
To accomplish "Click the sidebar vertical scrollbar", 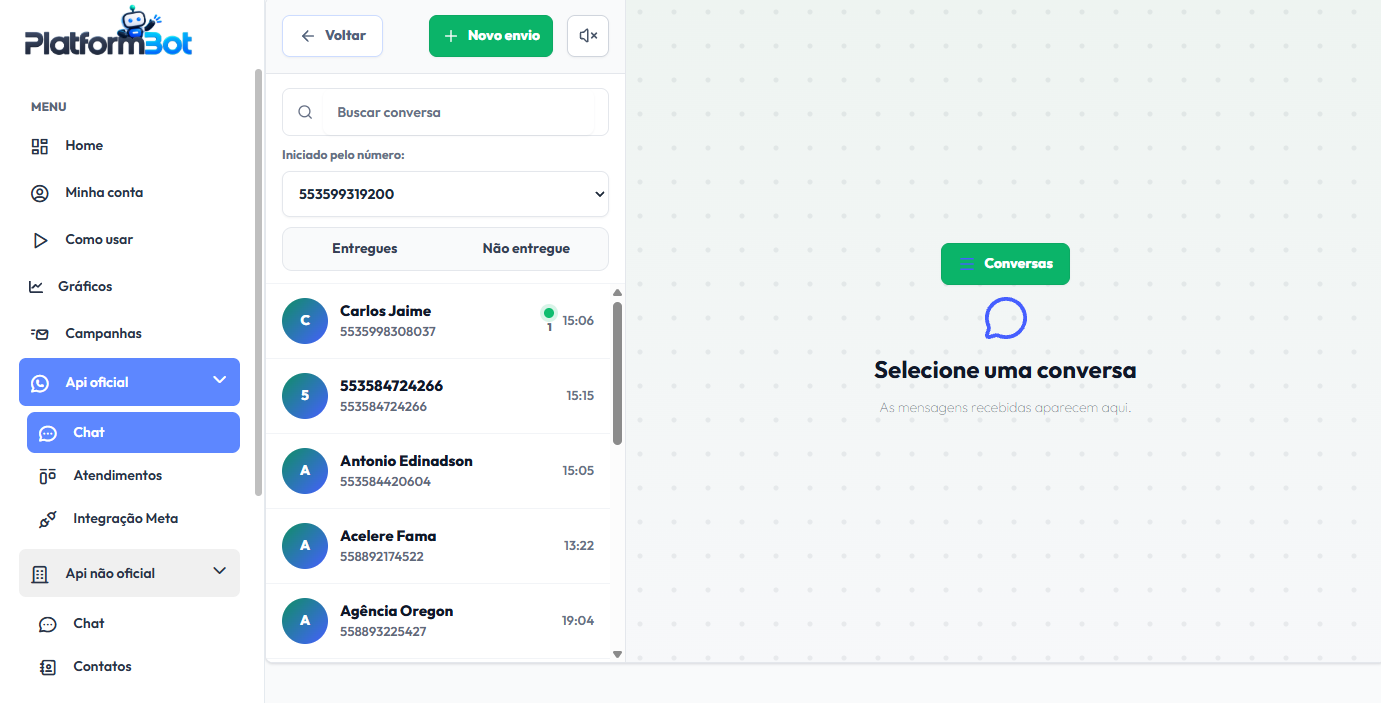I will (259, 282).
